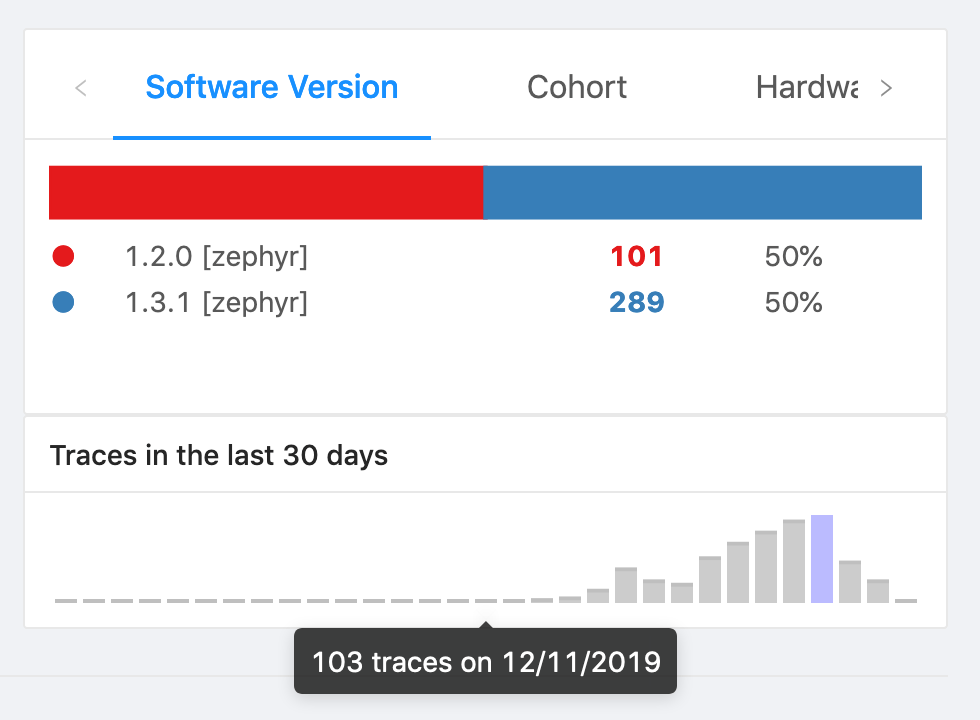Click the left tab scroll arrow
This screenshot has width=980, height=720.
click(x=81, y=88)
